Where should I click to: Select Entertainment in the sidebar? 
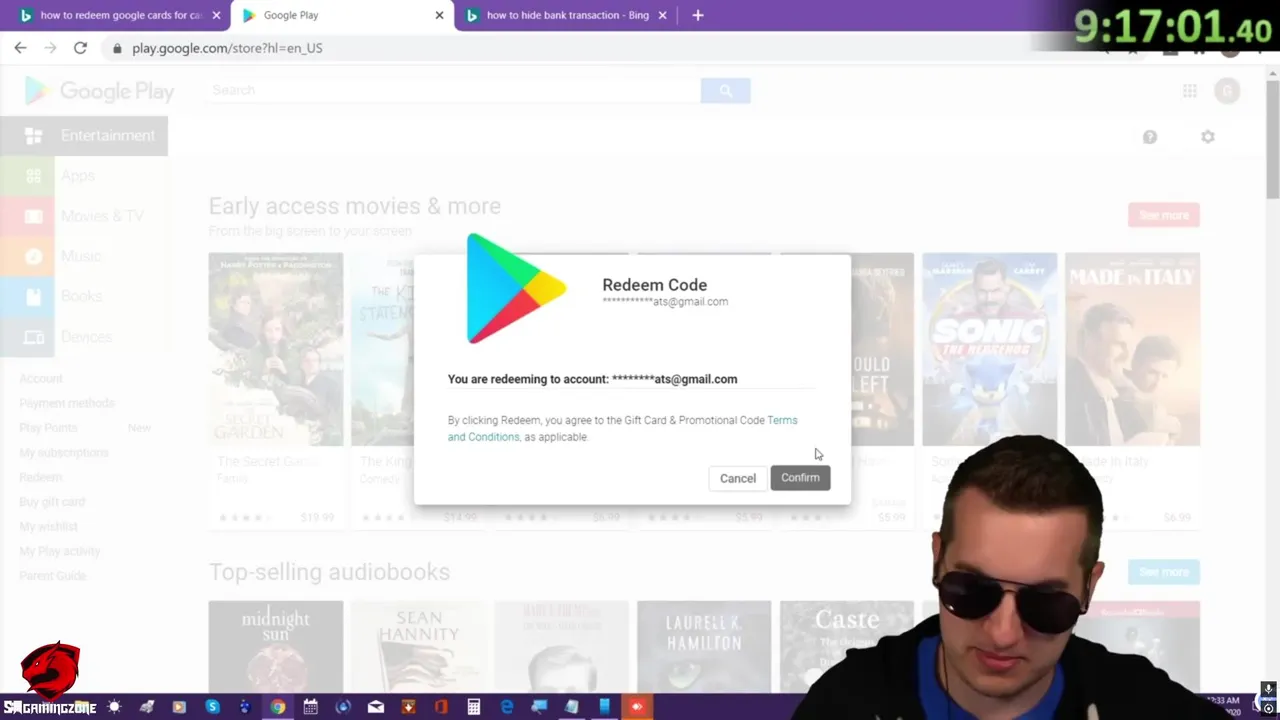tap(84, 136)
